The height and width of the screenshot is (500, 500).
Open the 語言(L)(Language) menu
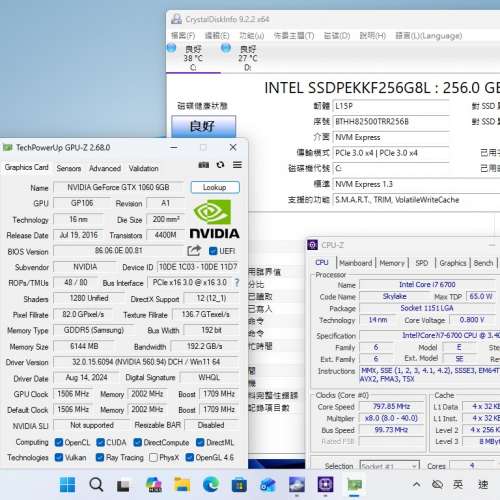coord(429,35)
